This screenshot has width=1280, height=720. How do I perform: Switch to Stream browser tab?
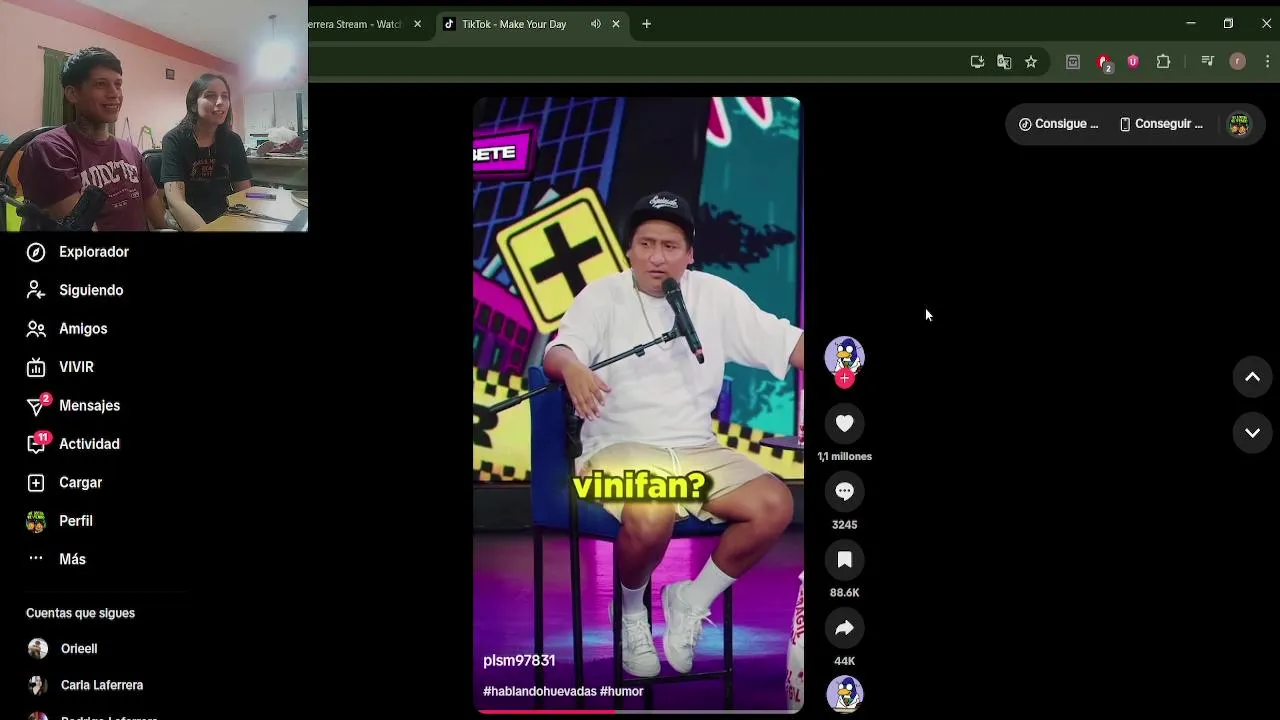point(355,24)
